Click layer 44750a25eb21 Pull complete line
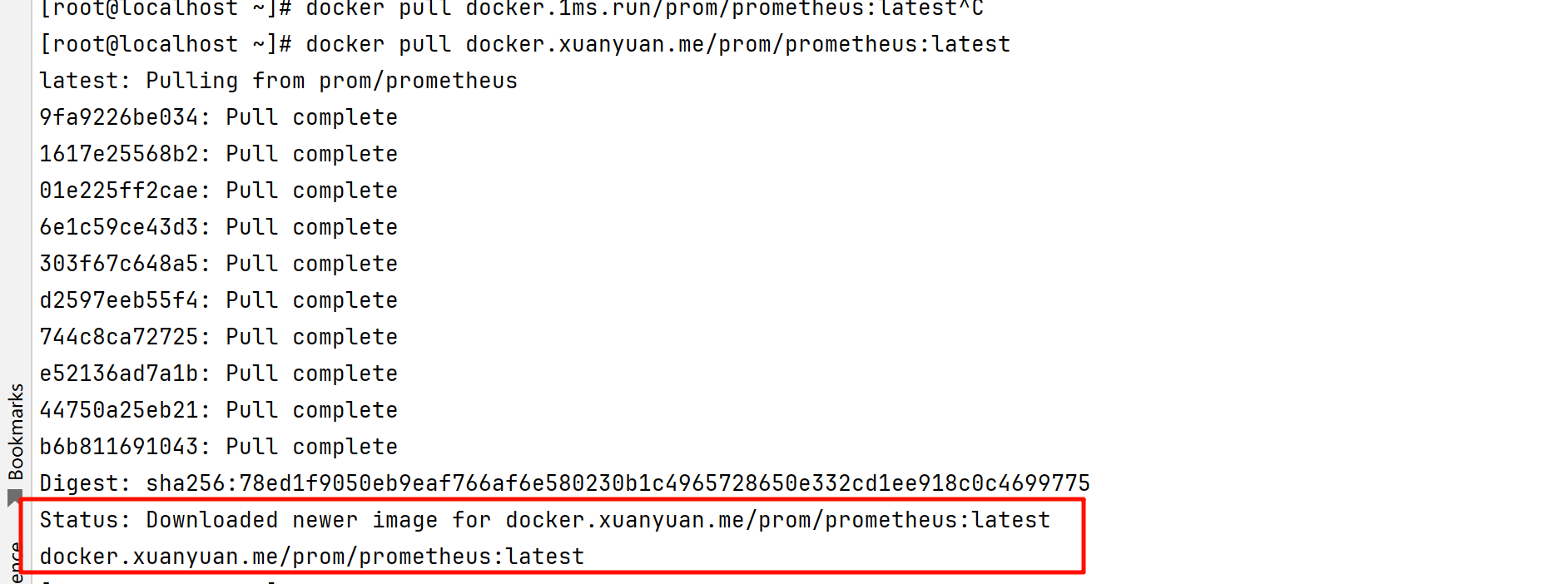The width and height of the screenshot is (1568, 584). 219,410
